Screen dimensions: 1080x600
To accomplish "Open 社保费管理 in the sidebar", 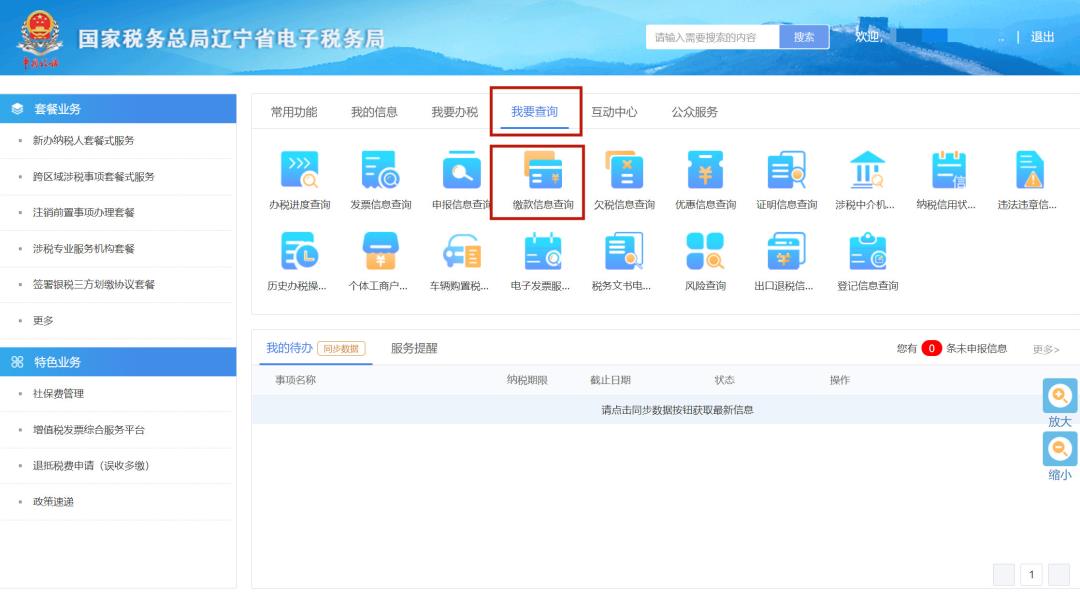I will (58, 394).
